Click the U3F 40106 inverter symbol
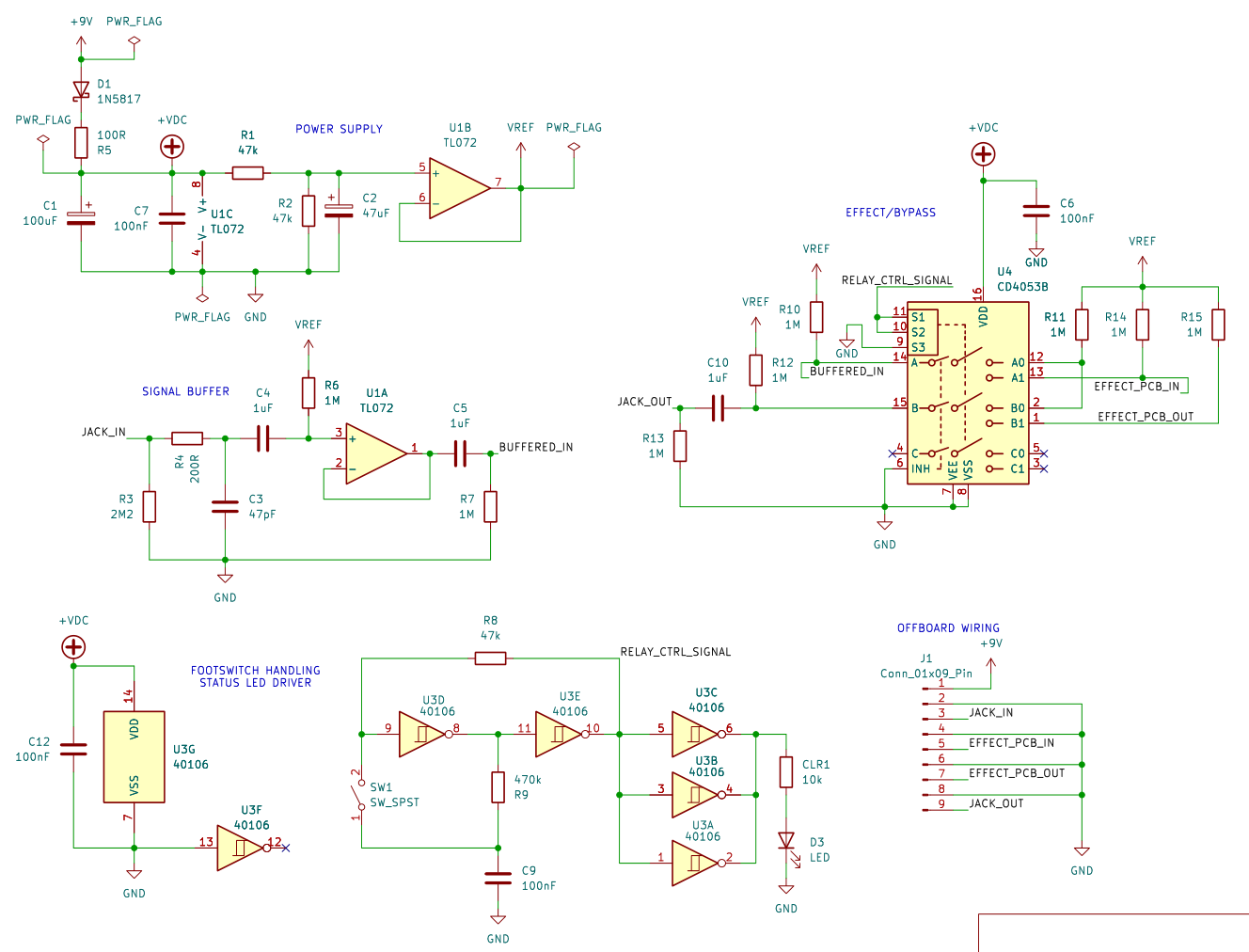This screenshot has height=952, width=1249. tap(243, 848)
